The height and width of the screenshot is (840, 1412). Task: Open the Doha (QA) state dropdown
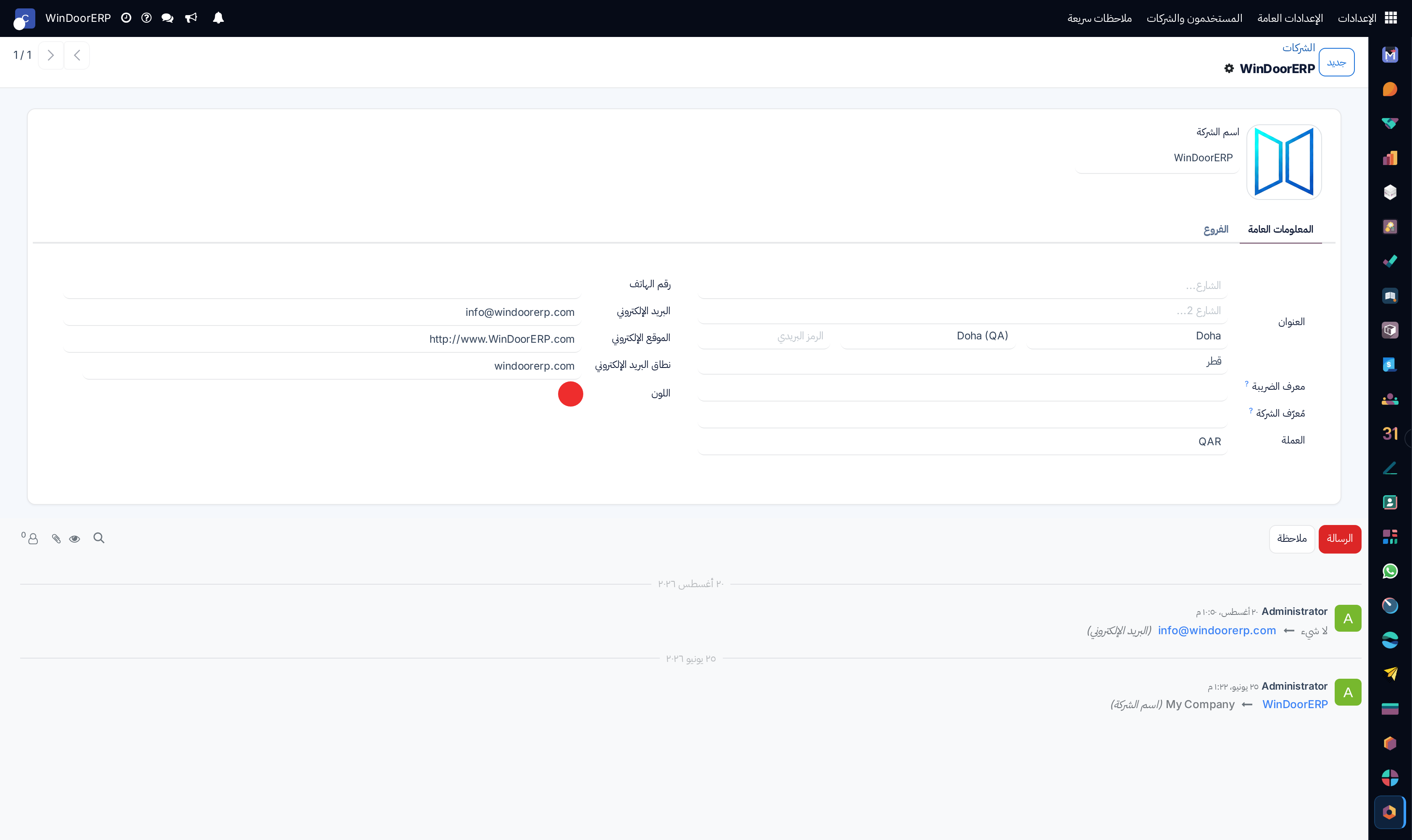click(x=928, y=336)
